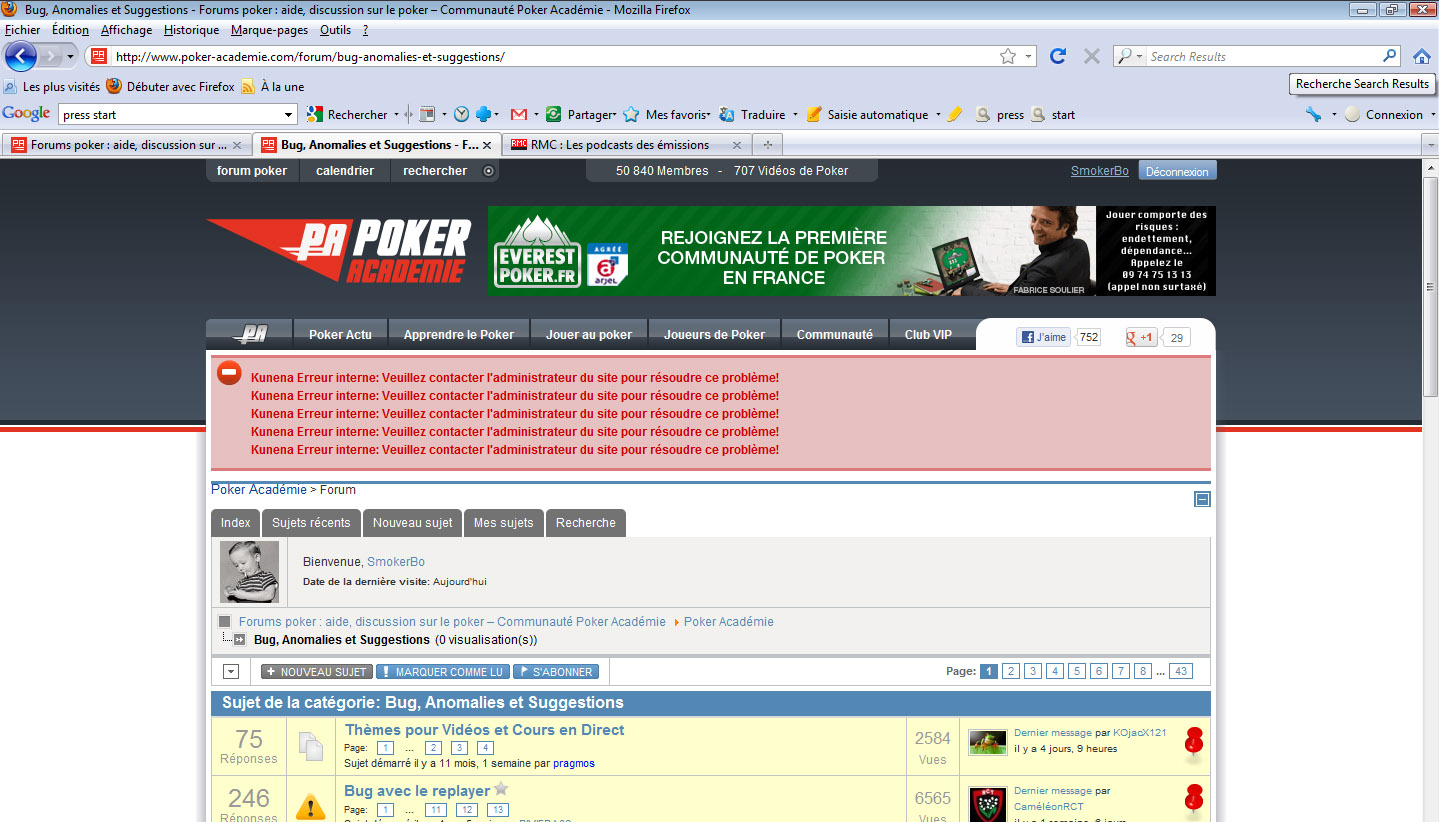Click the highlighter pencil icon in Google toolbar
1439x822 pixels.
[954, 114]
